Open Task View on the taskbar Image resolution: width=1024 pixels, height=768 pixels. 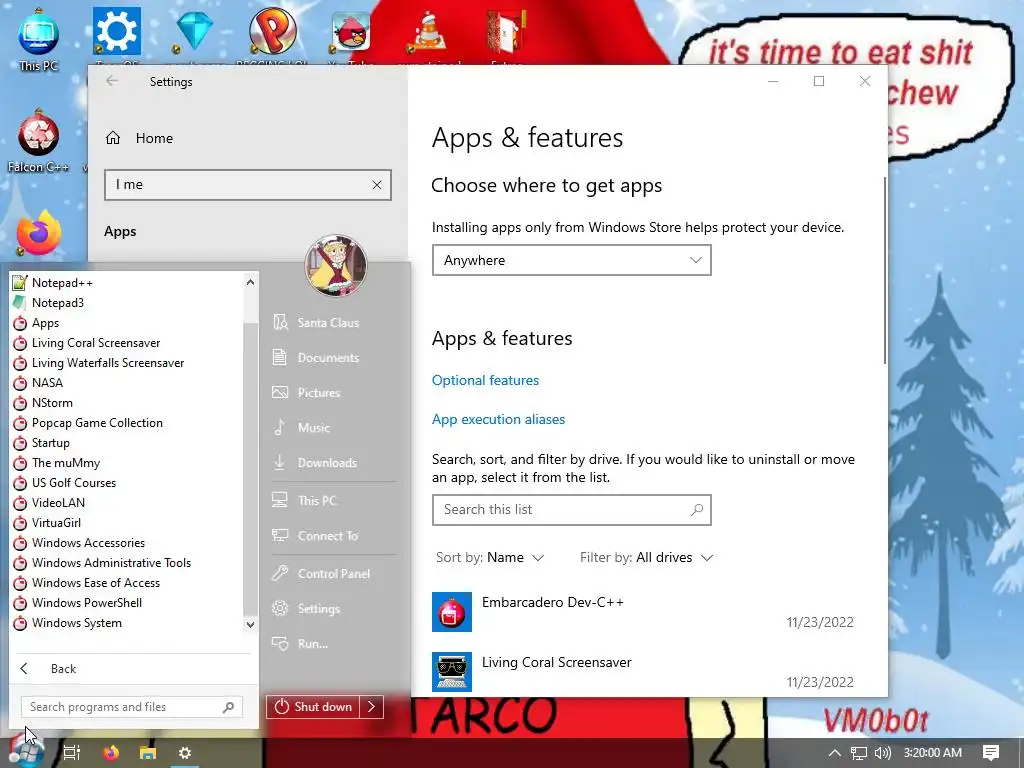(x=72, y=753)
